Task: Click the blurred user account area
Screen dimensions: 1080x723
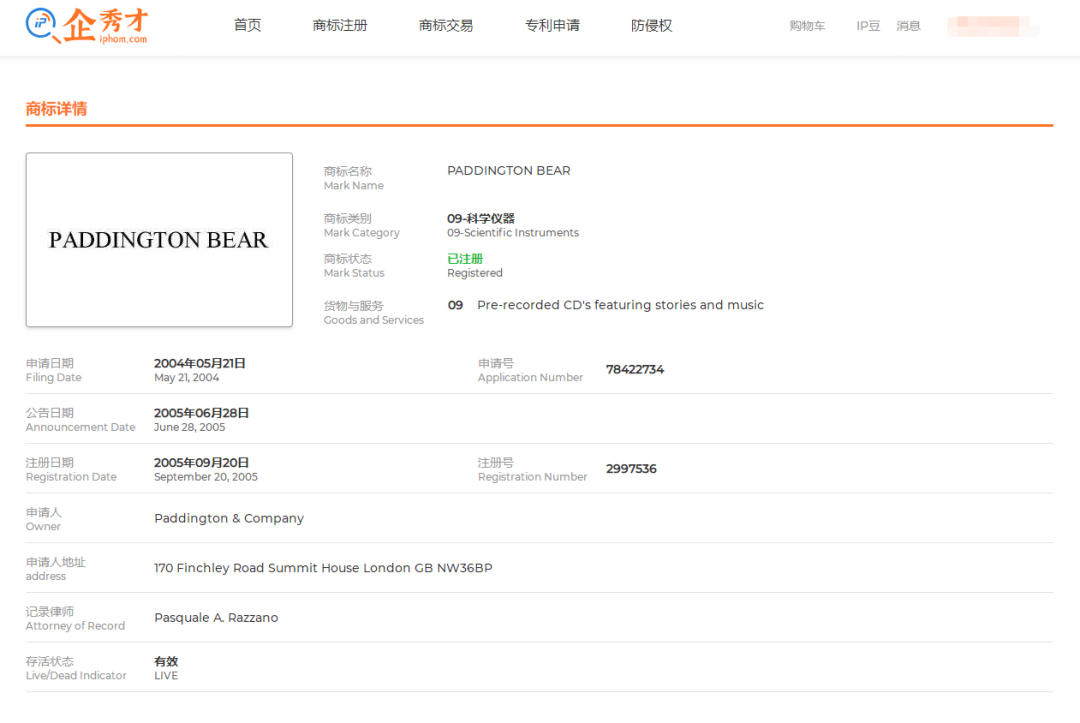Action: pos(993,26)
